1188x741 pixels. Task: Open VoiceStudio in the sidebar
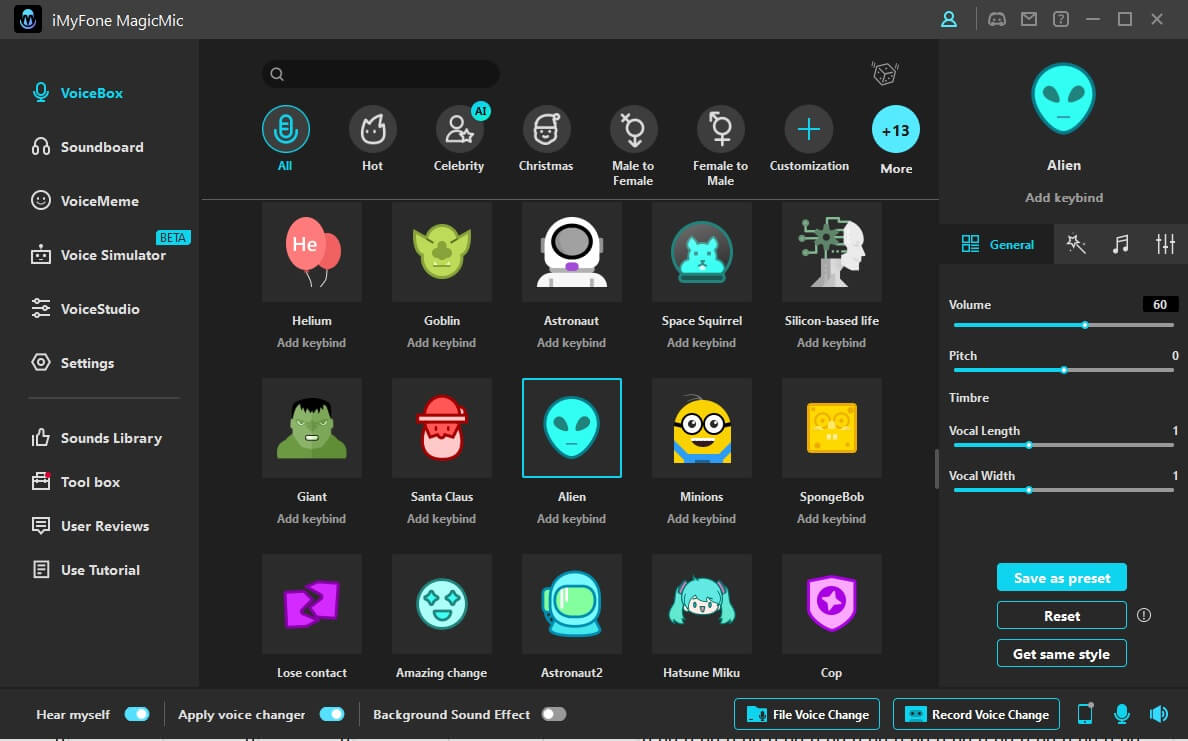85,309
